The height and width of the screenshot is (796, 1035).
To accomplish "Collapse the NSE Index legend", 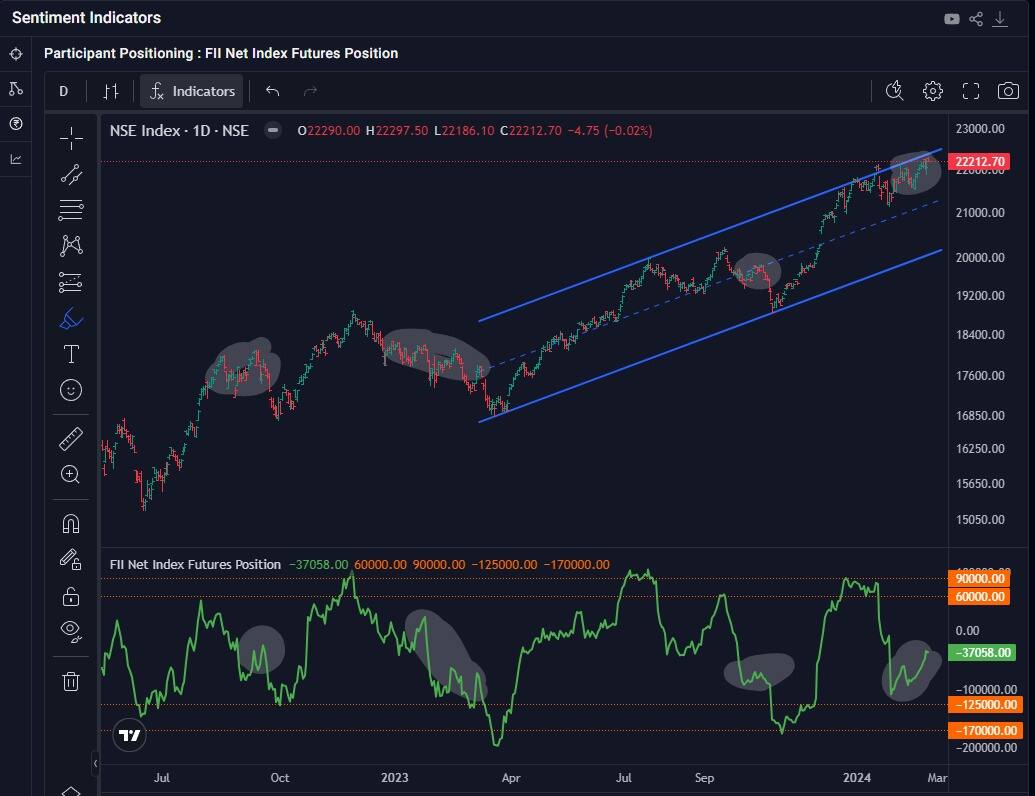I will pyautogui.click(x=271, y=130).
